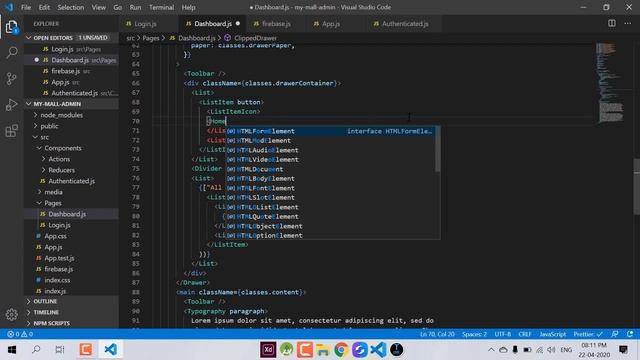Change indentation via Spaces: 2
The width and height of the screenshot is (640, 360).
[x=474, y=334]
